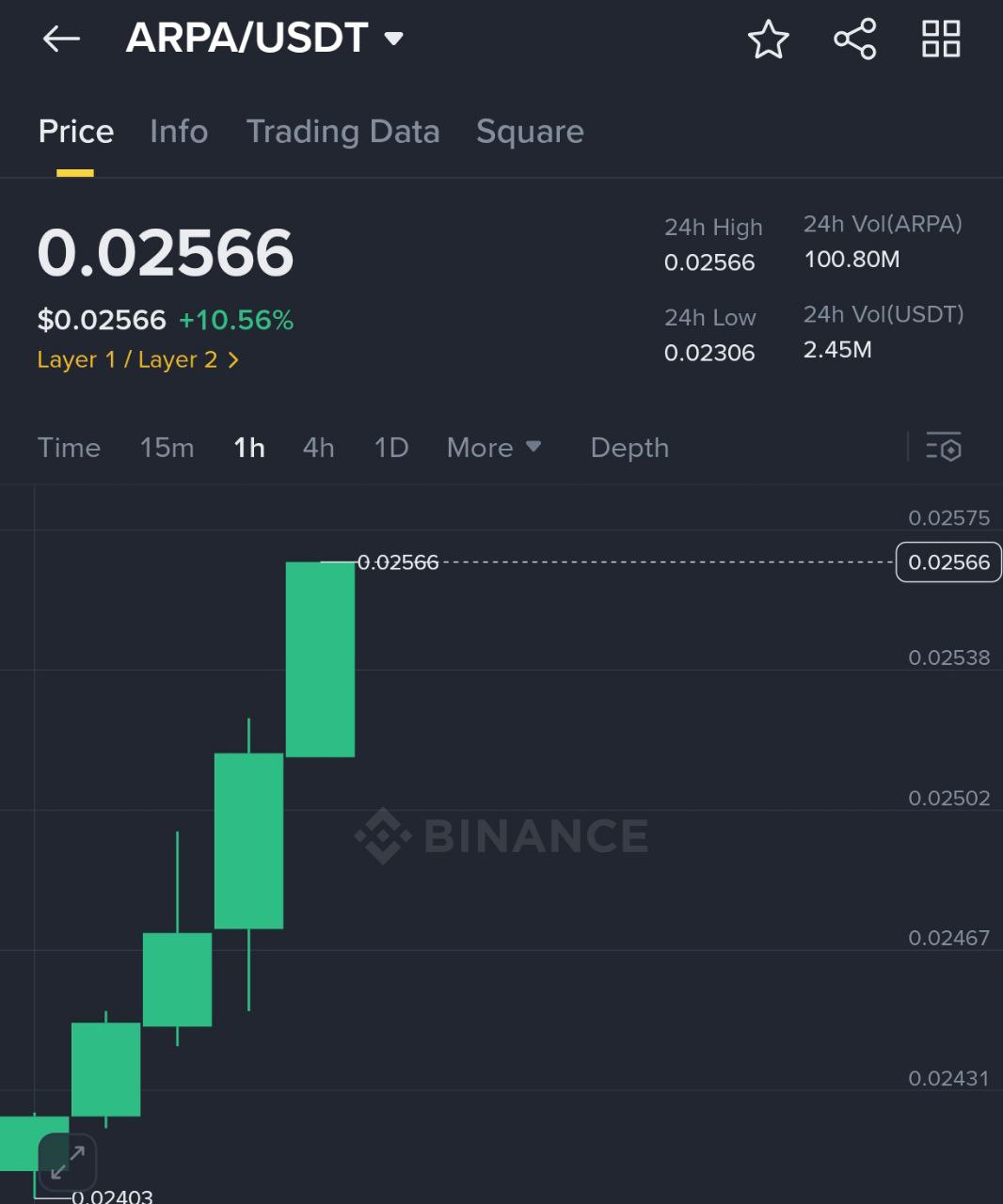
Task: Tap the 0.02502 price axis label
Action: pyautogui.click(x=948, y=798)
